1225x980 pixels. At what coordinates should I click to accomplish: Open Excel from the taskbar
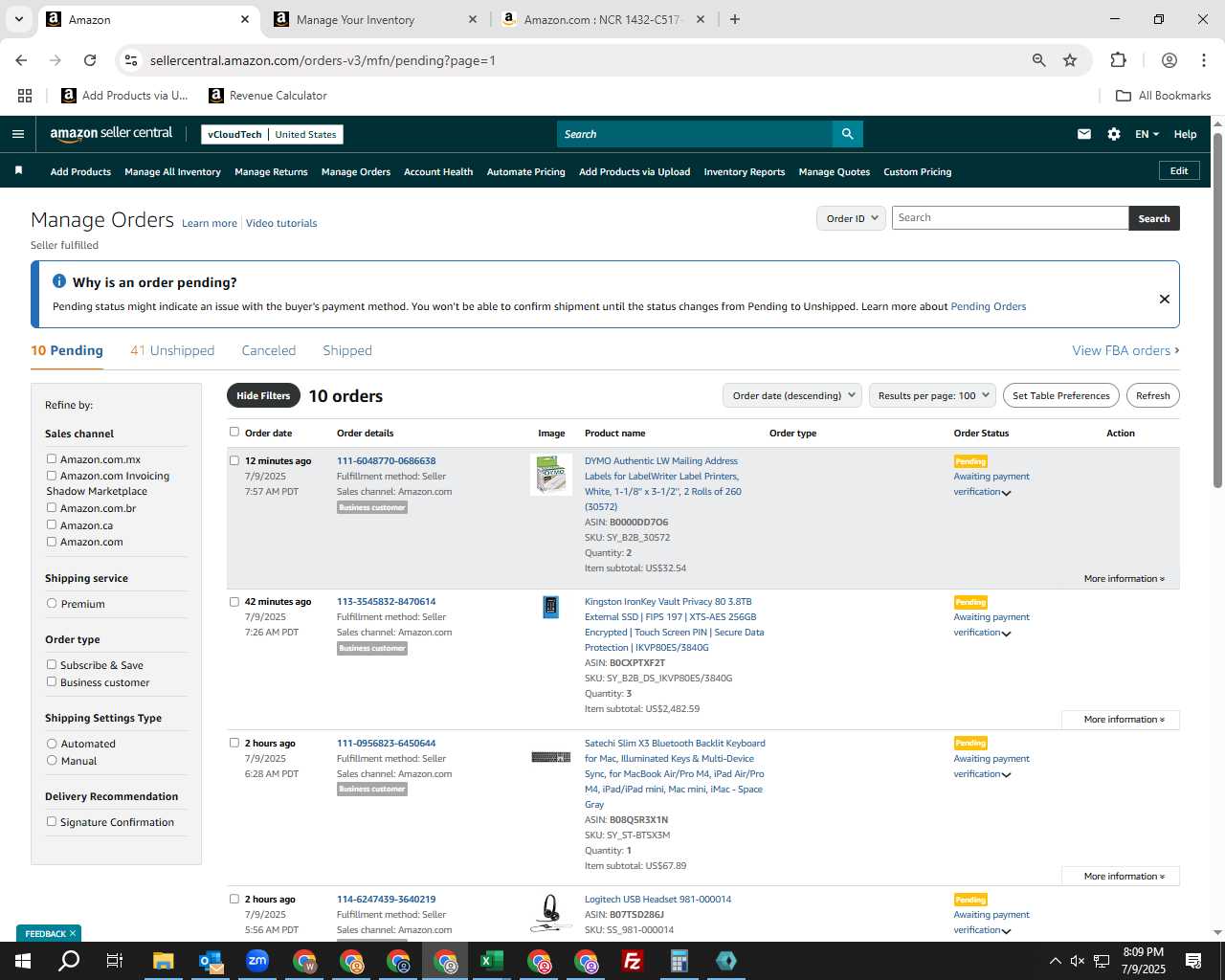(x=492, y=961)
